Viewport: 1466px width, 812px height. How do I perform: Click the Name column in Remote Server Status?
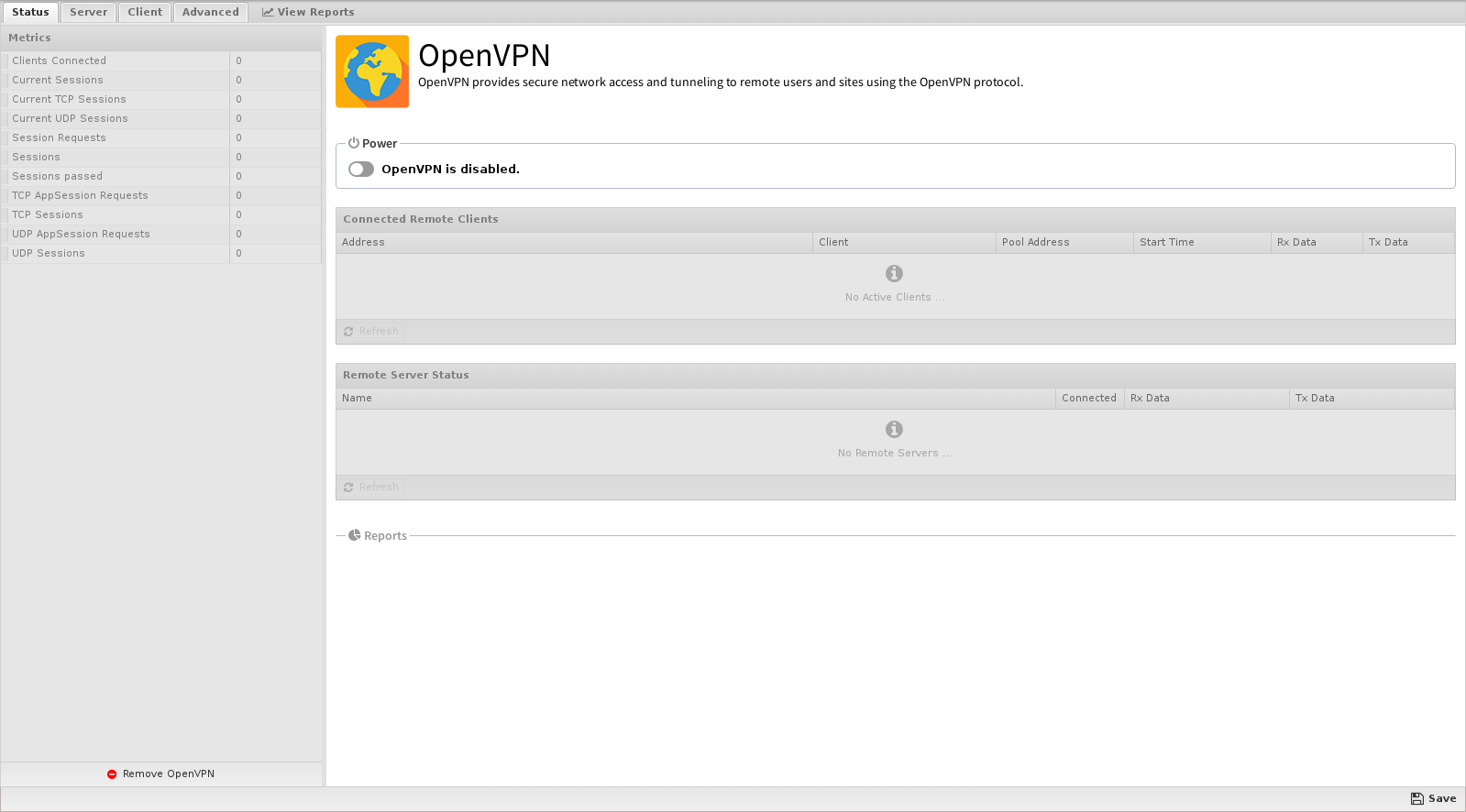(x=357, y=398)
